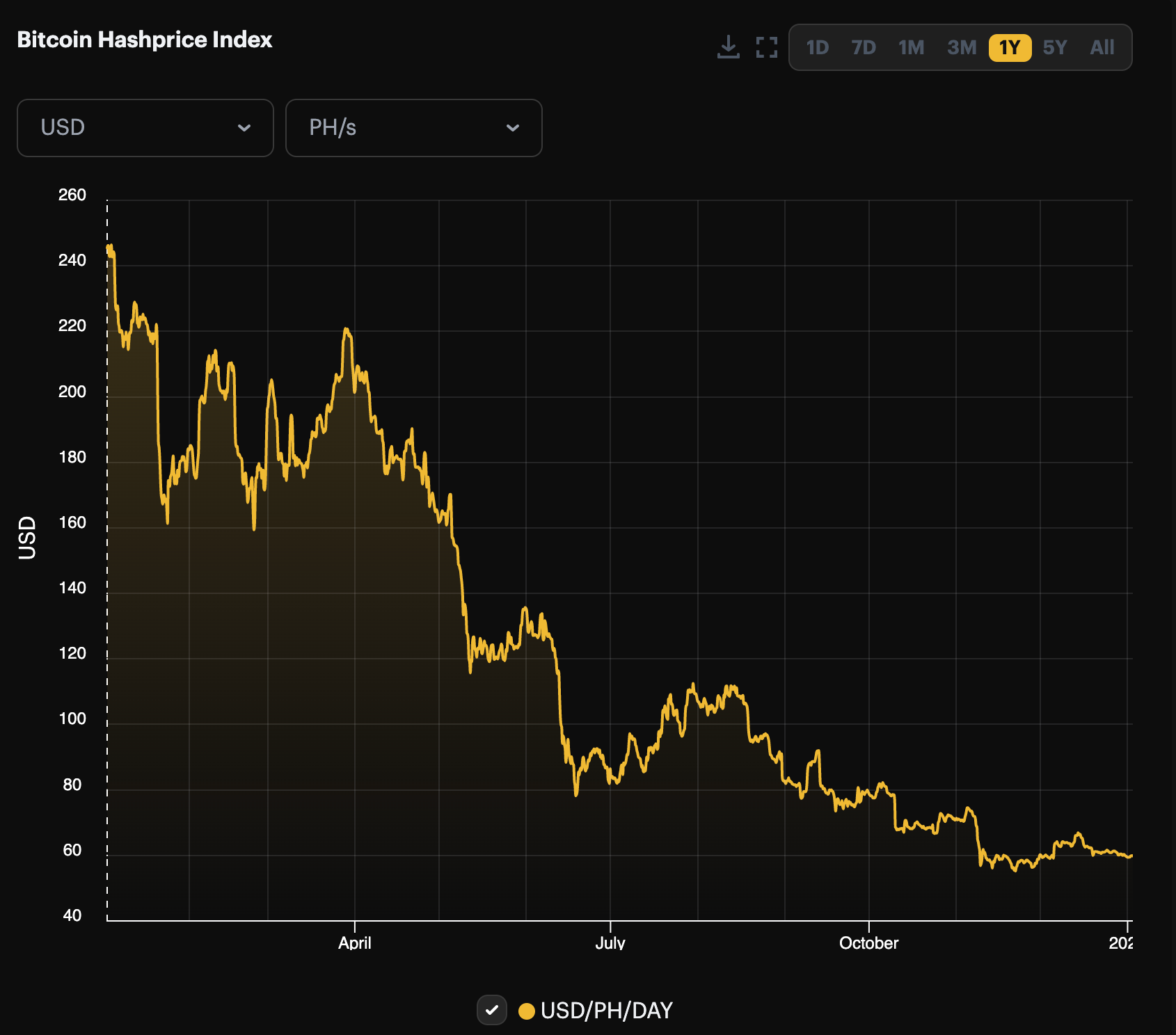
Task: Click the yellow USD/PH/DAY legend dot
Action: [527, 1011]
